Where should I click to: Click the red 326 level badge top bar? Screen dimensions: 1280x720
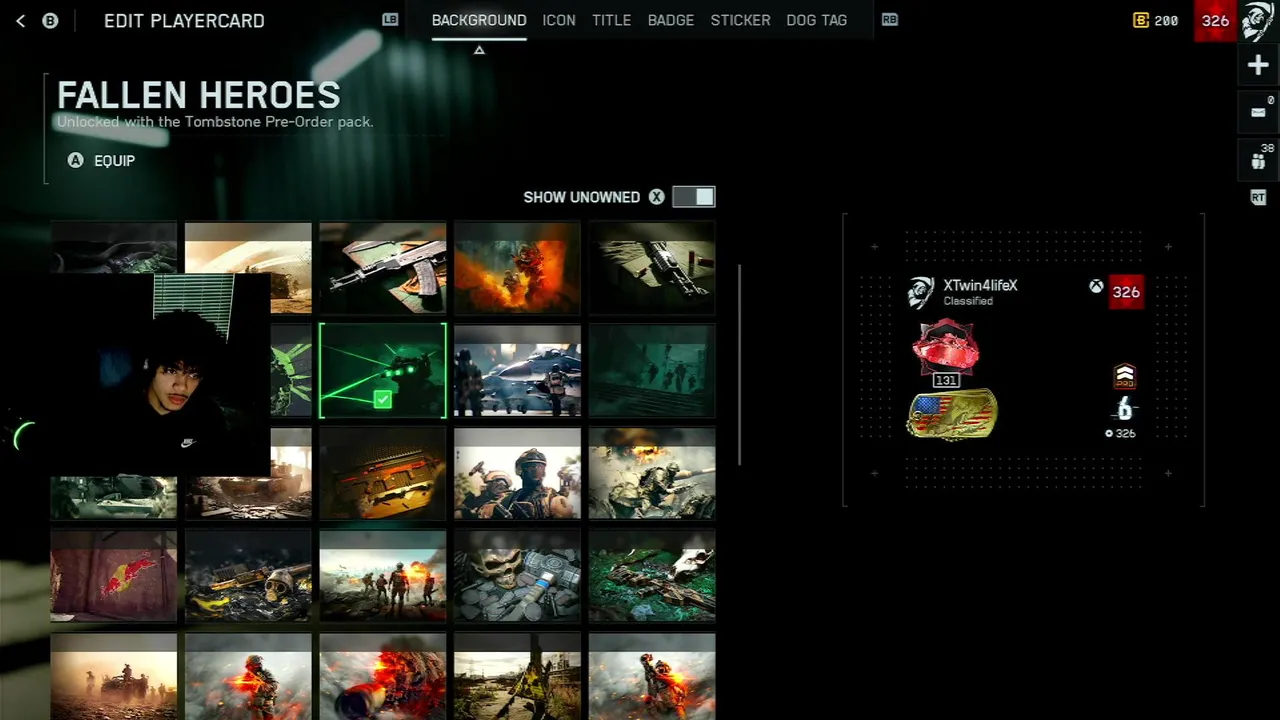point(1215,20)
